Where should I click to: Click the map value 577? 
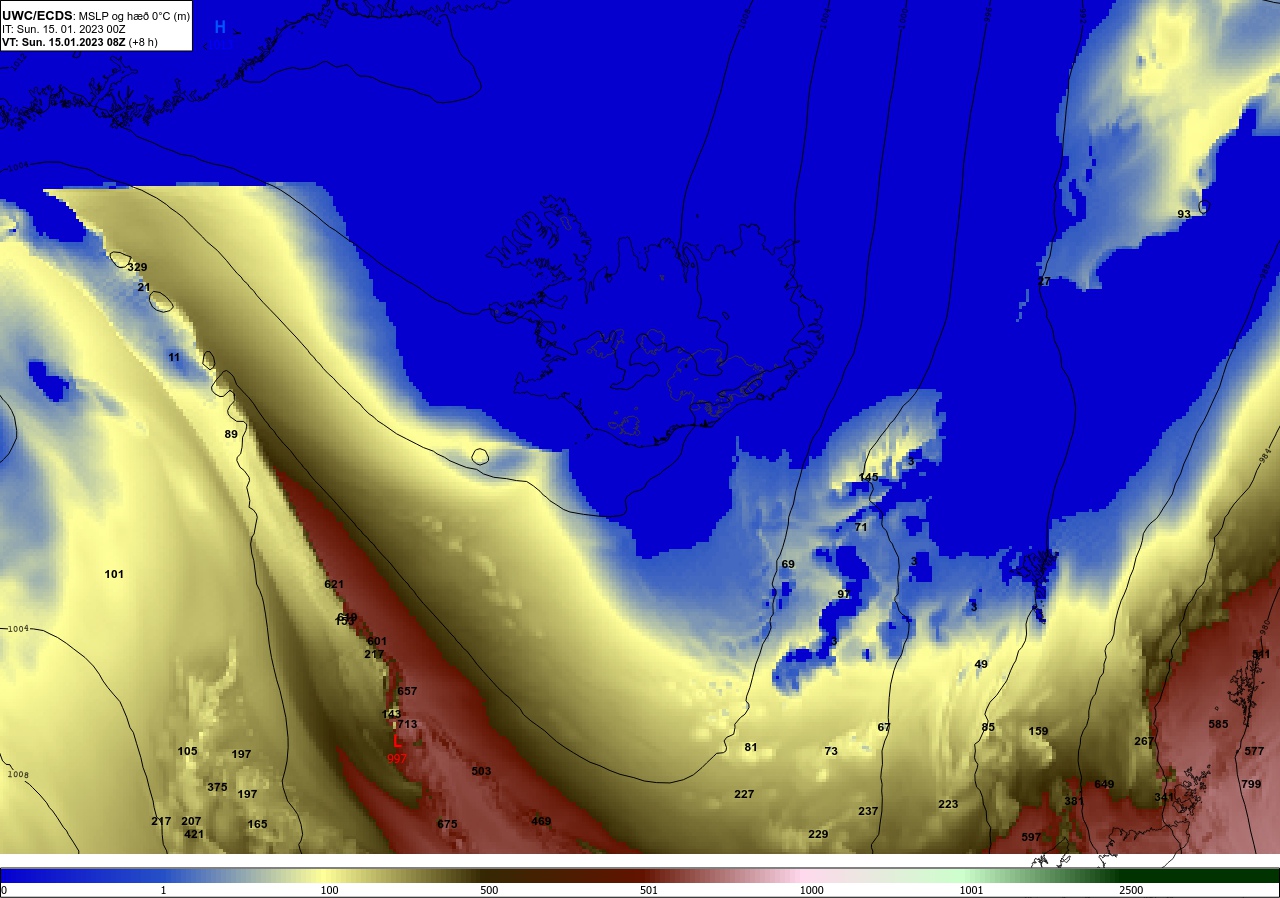[x=1254, y=751]
